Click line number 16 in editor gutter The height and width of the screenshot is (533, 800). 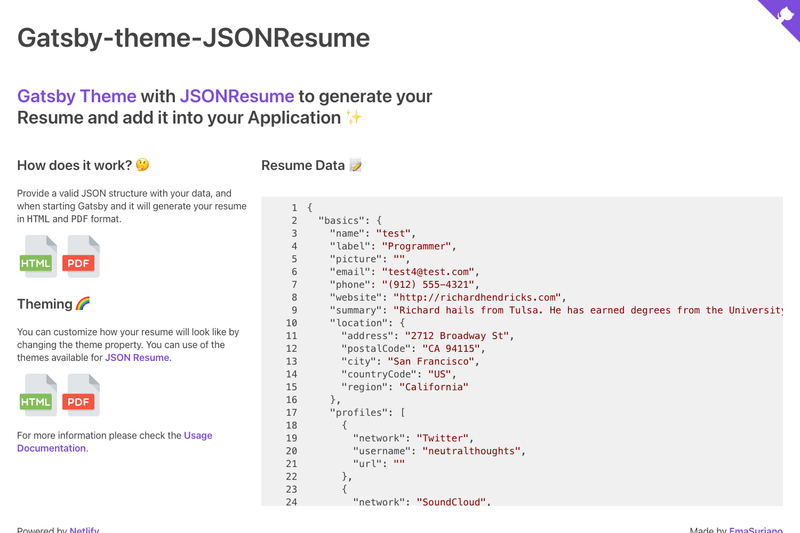pyautogui.click(x=291, y=399)
